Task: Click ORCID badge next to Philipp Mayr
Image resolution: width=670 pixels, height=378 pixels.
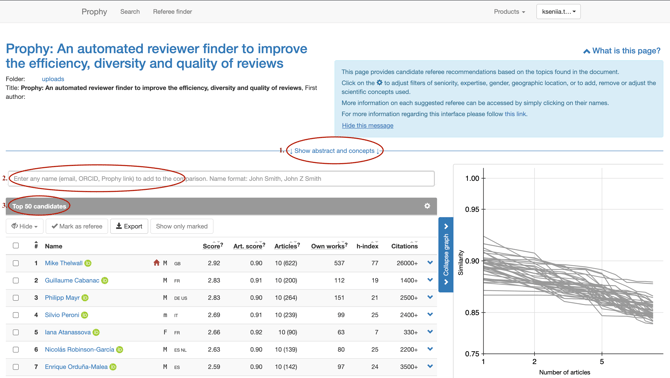Action: (85, 298)
